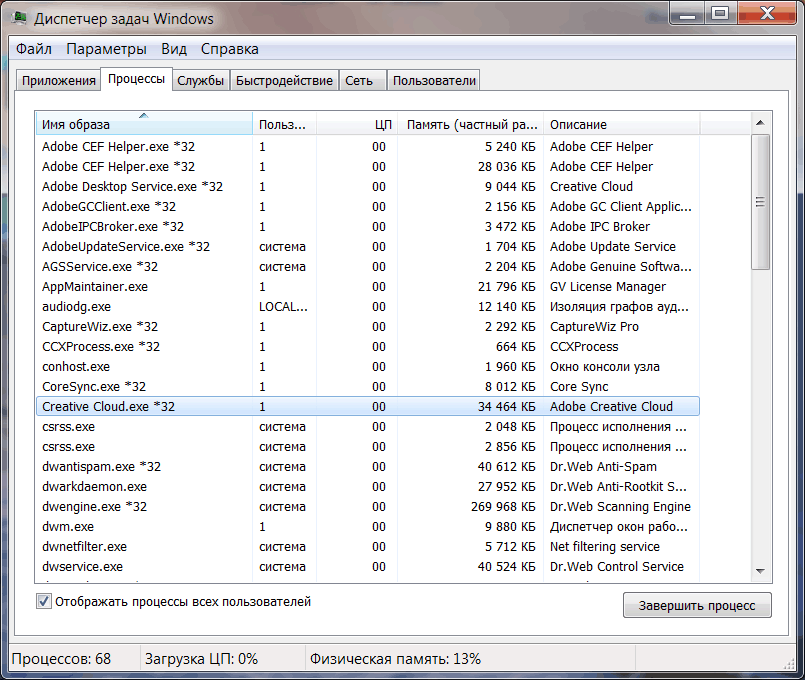Sort by ЦП column header
The image size is (805, 680).
pyautogui.click(x=357, y=124)
